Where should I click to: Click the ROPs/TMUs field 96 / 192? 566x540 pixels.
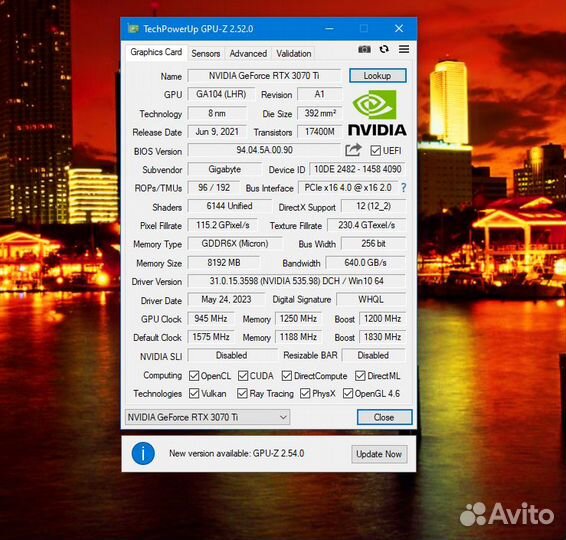[214, 188]
